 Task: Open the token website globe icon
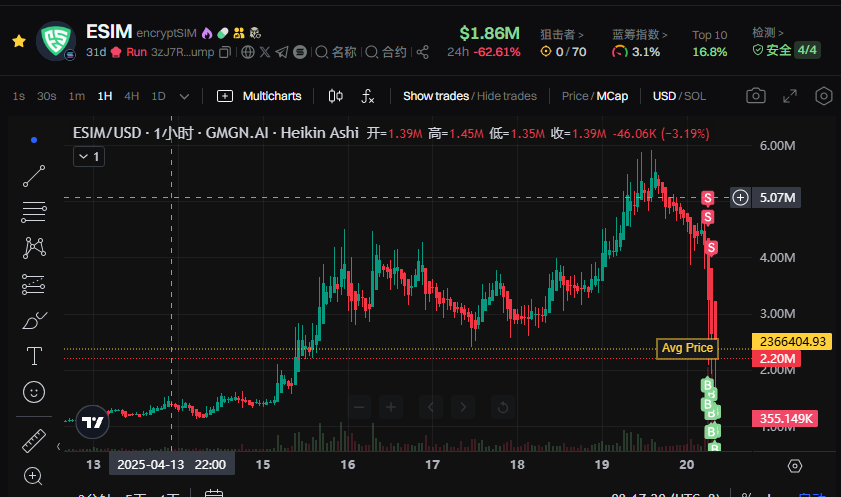[x=247, y=52]
